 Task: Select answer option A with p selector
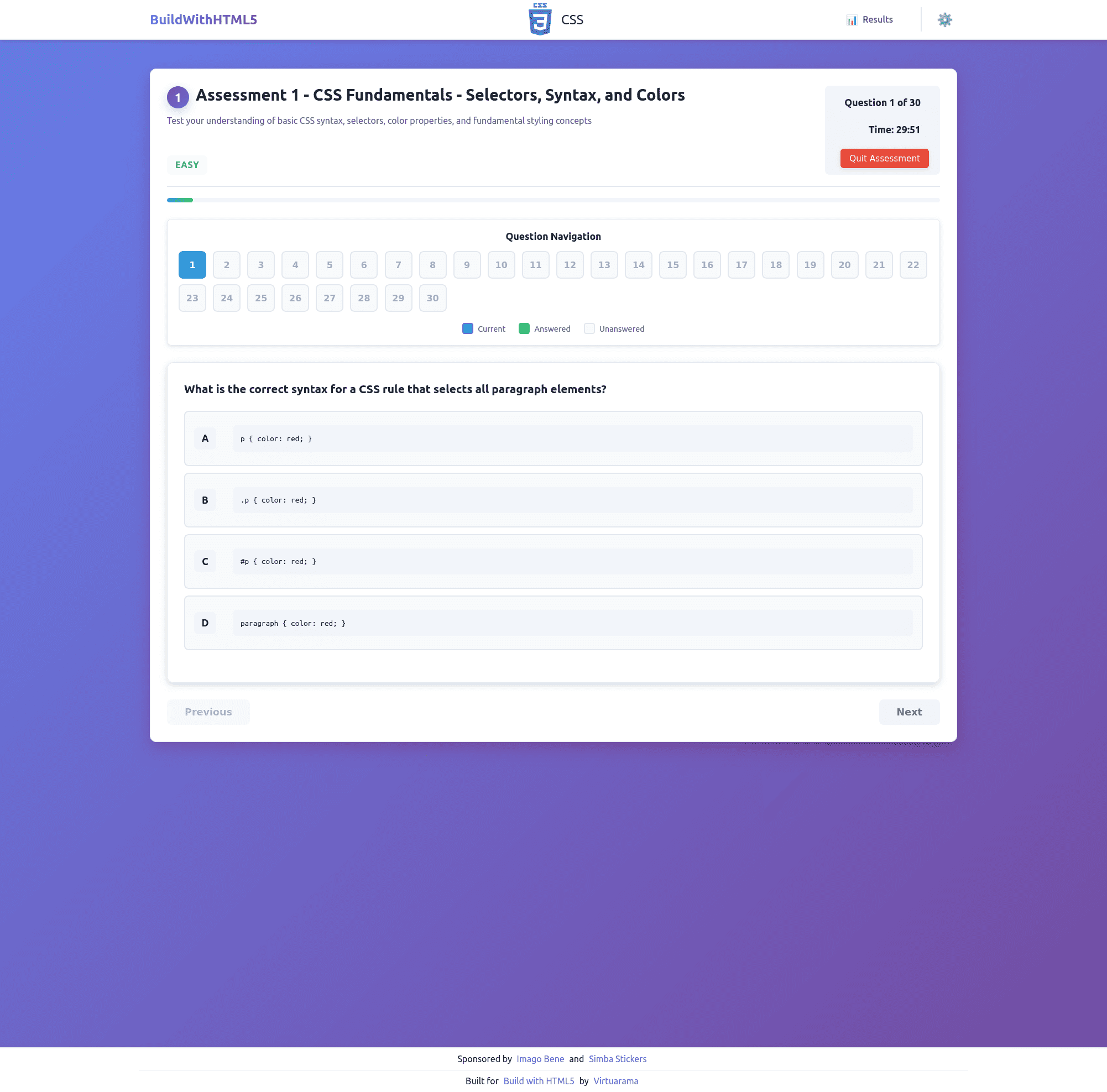pos(553,438)
